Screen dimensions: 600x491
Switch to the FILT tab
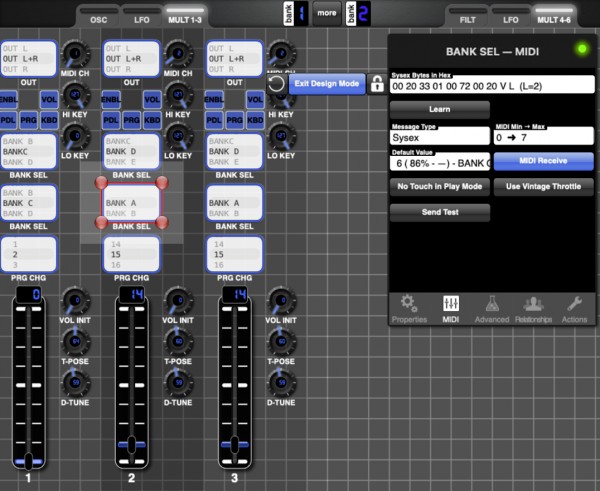tap(468, 16)
